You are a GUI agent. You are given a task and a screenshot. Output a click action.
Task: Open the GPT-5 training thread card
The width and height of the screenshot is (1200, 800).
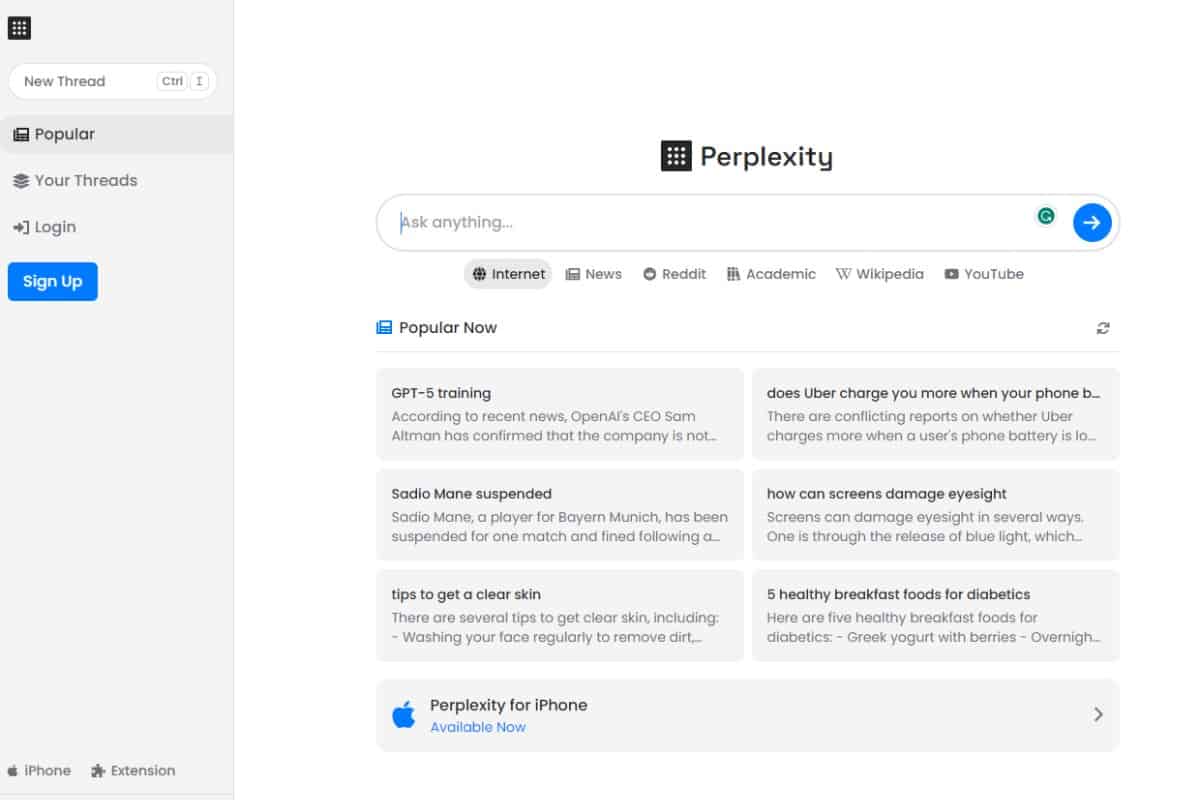(560, 414)
